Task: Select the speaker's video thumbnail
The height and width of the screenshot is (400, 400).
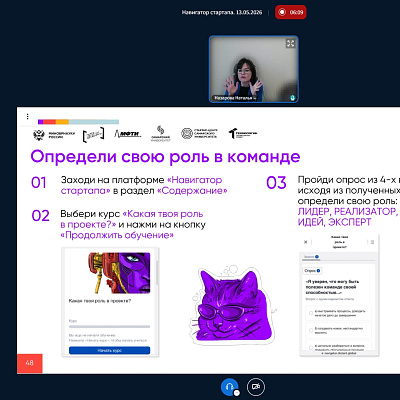Action: tap(254, 69)
